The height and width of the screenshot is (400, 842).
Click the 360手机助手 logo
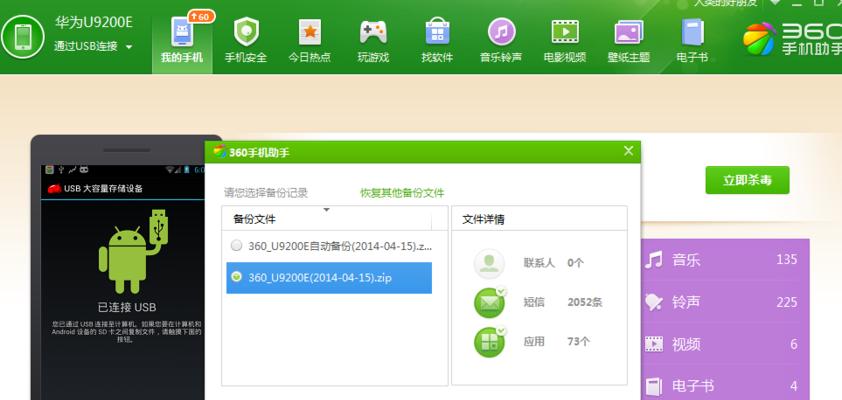pos(792,39)
